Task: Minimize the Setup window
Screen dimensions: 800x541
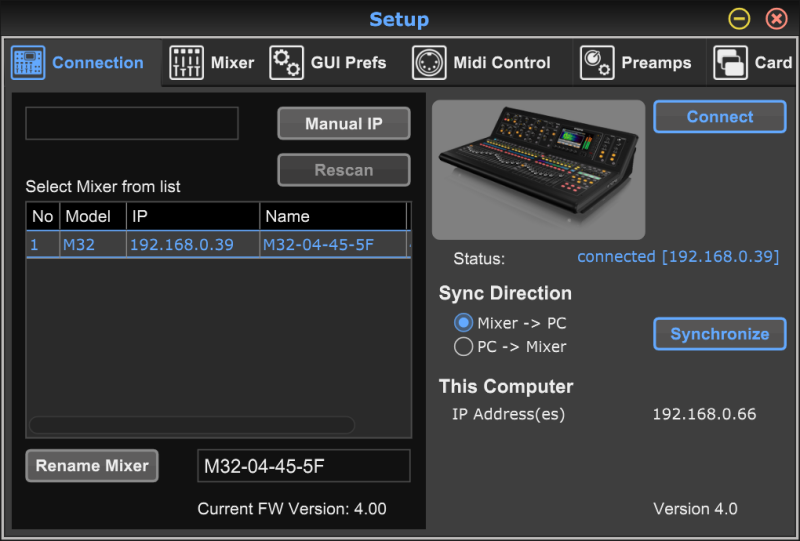Action: (x=739, y=19)
